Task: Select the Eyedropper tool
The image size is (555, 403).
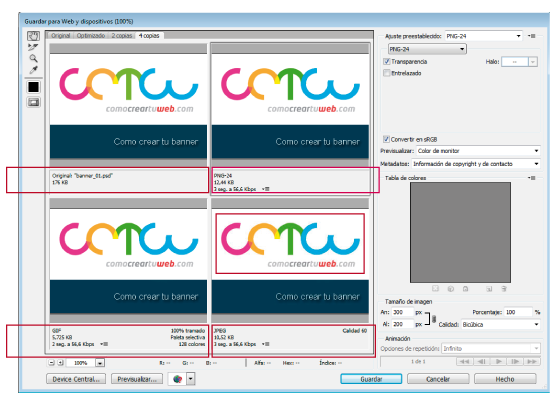Action: (33, 70)
